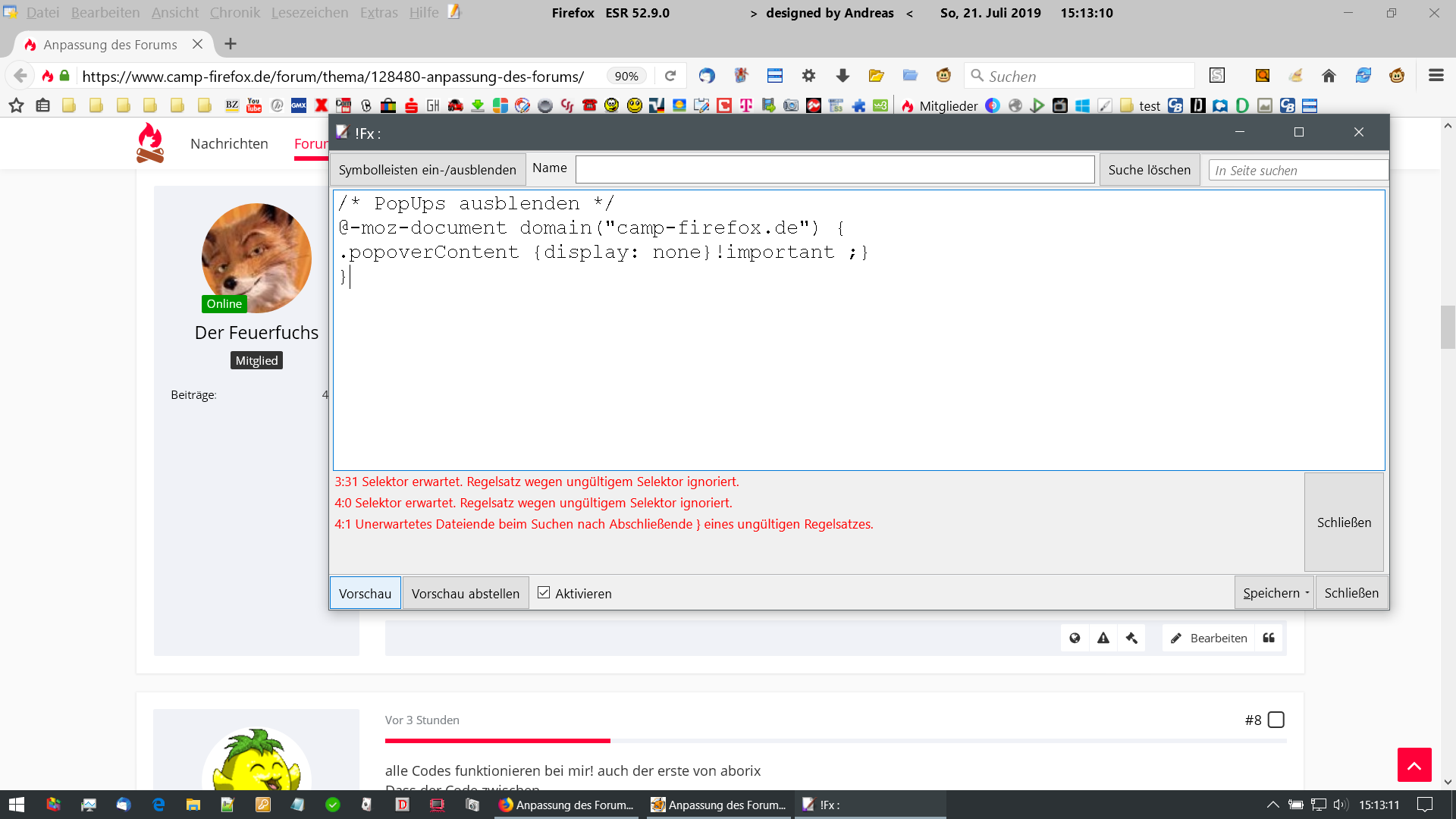Screen dimensions: 1456x819
Task: Open the Lesezeichen menu
Action: (x=309, y=13)
